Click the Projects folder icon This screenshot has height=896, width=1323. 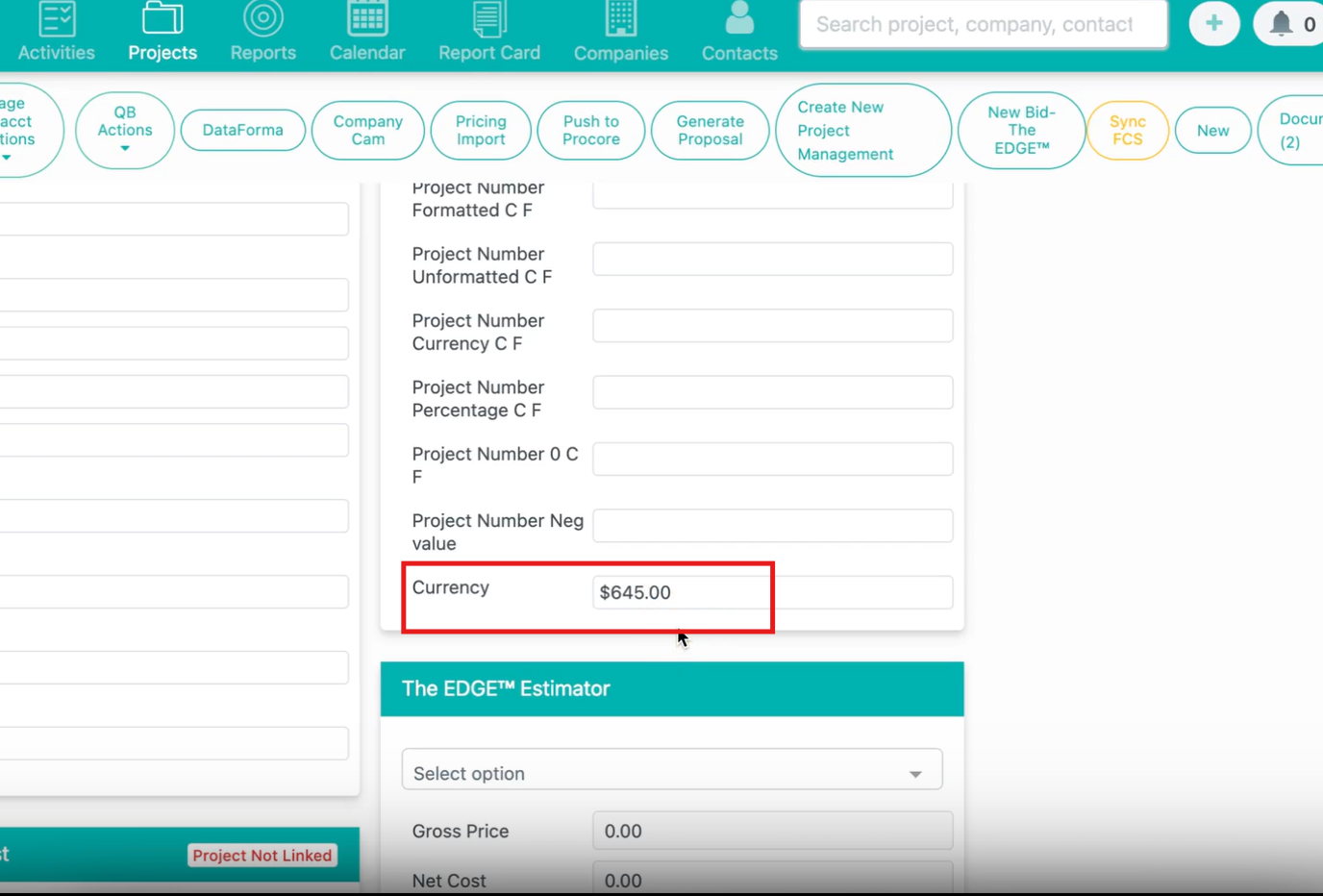(x=162, y=19)
